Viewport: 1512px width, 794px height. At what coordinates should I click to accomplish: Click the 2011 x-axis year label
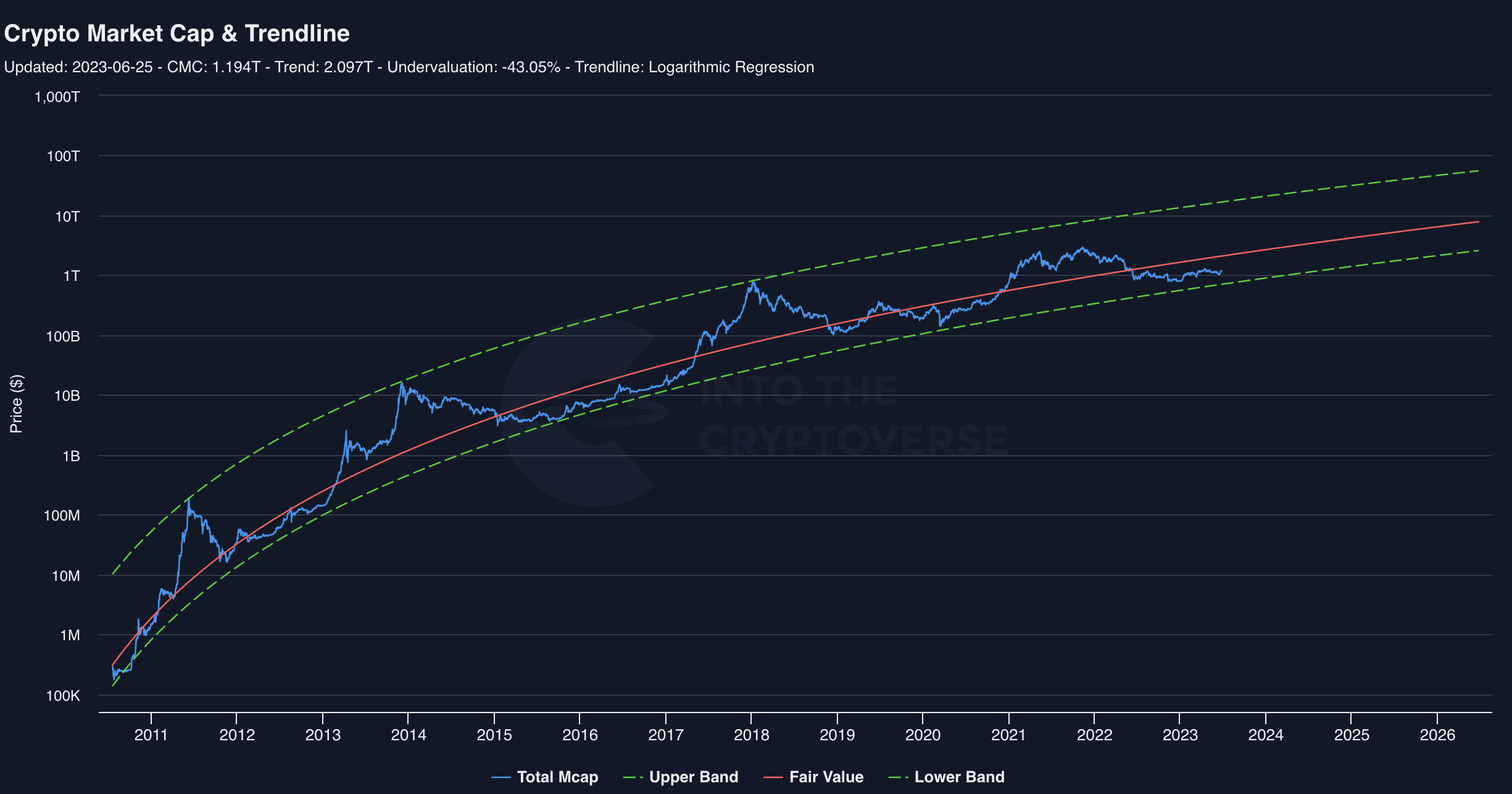(x=151, y=735)
